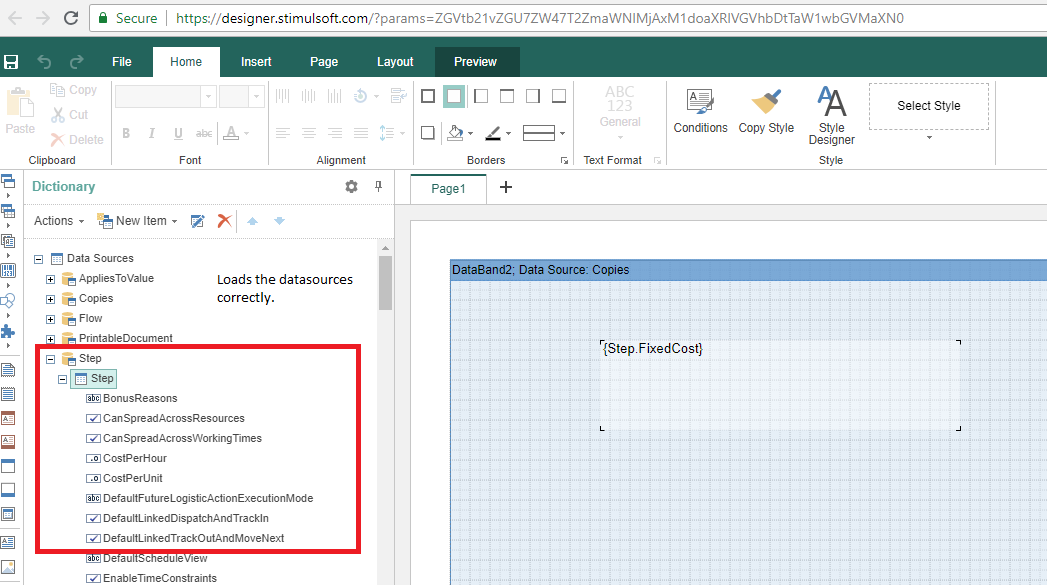This screenshot has width=1047, height=586.
Task: Open Dictionary settings gear
Action: (351, 187)
